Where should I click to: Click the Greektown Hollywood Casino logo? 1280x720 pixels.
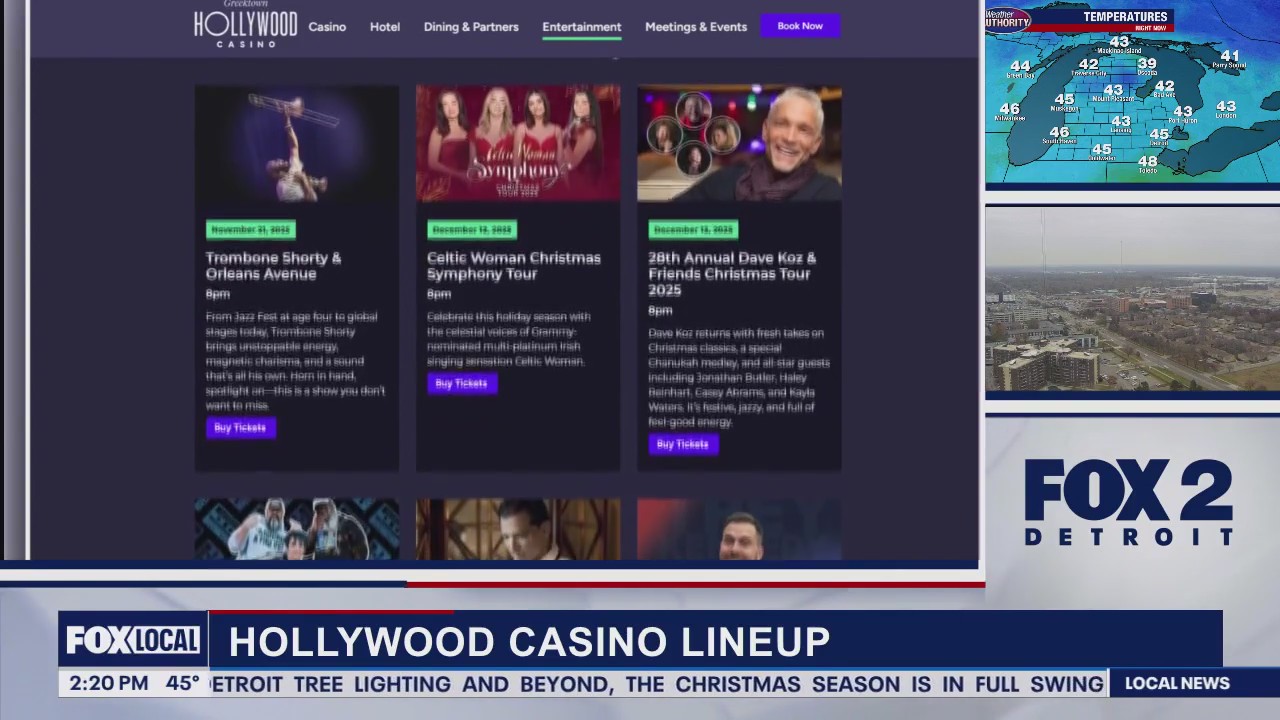tap(244, 27)
